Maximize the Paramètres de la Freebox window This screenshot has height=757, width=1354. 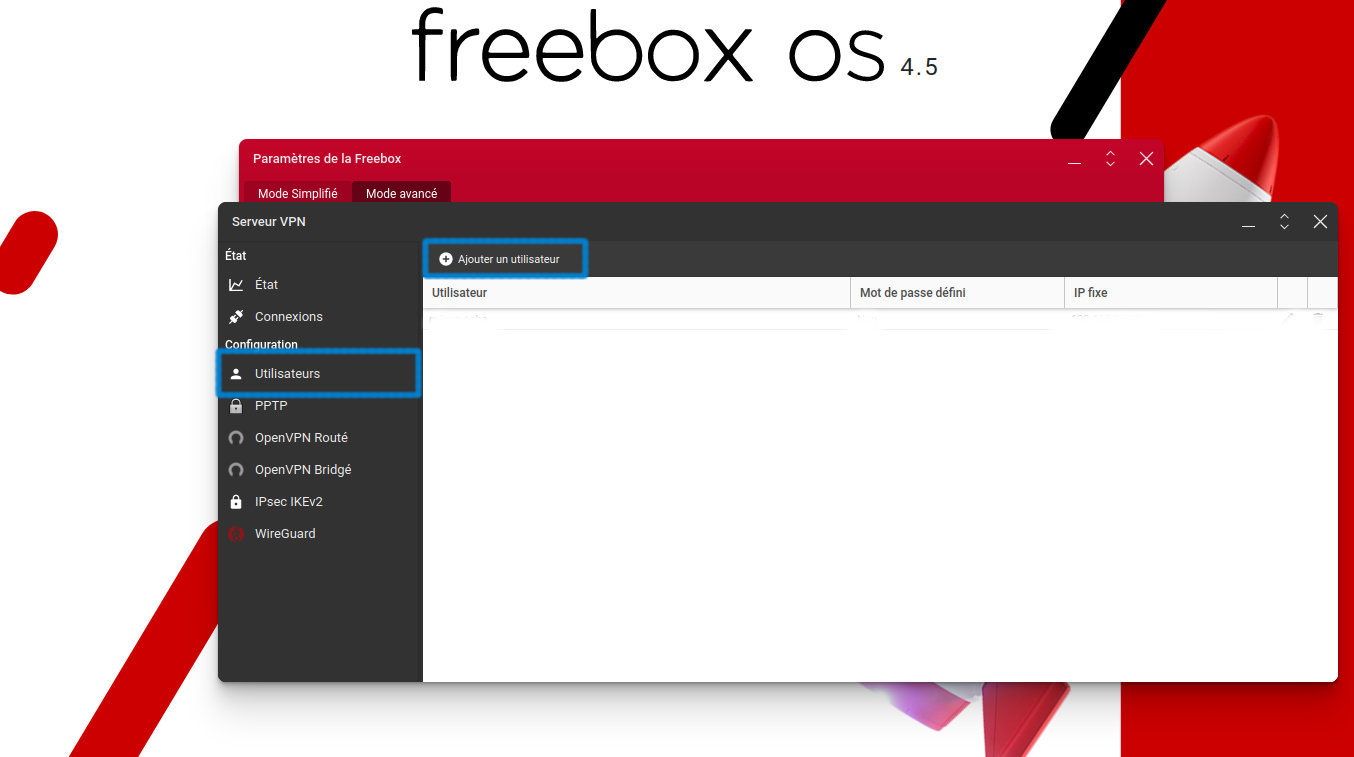click(x=1110, y=159)
